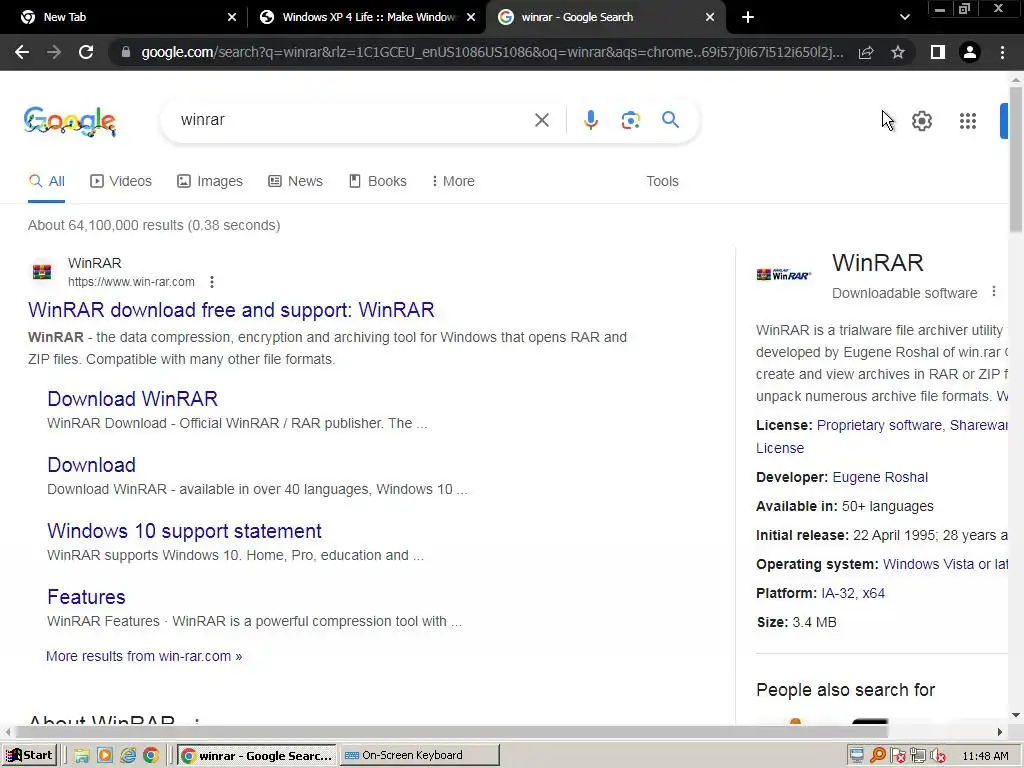Click the address bar URL

tap(491, 52)
